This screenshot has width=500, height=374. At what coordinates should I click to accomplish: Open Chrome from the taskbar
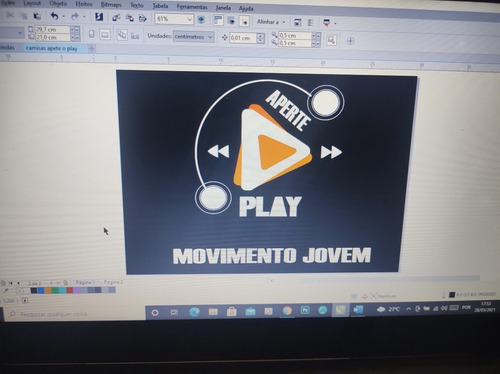287,311
